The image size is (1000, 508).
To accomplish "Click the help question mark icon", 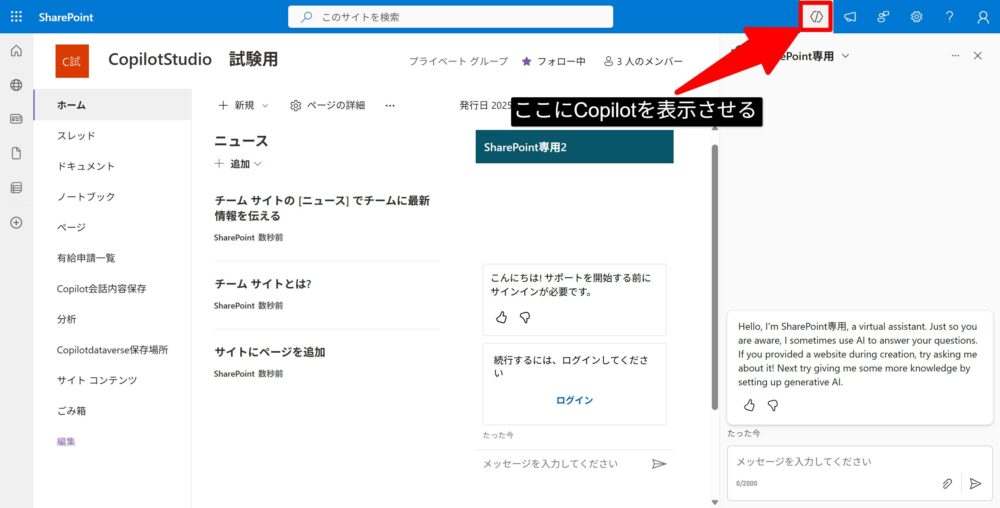I will [949, 17].
